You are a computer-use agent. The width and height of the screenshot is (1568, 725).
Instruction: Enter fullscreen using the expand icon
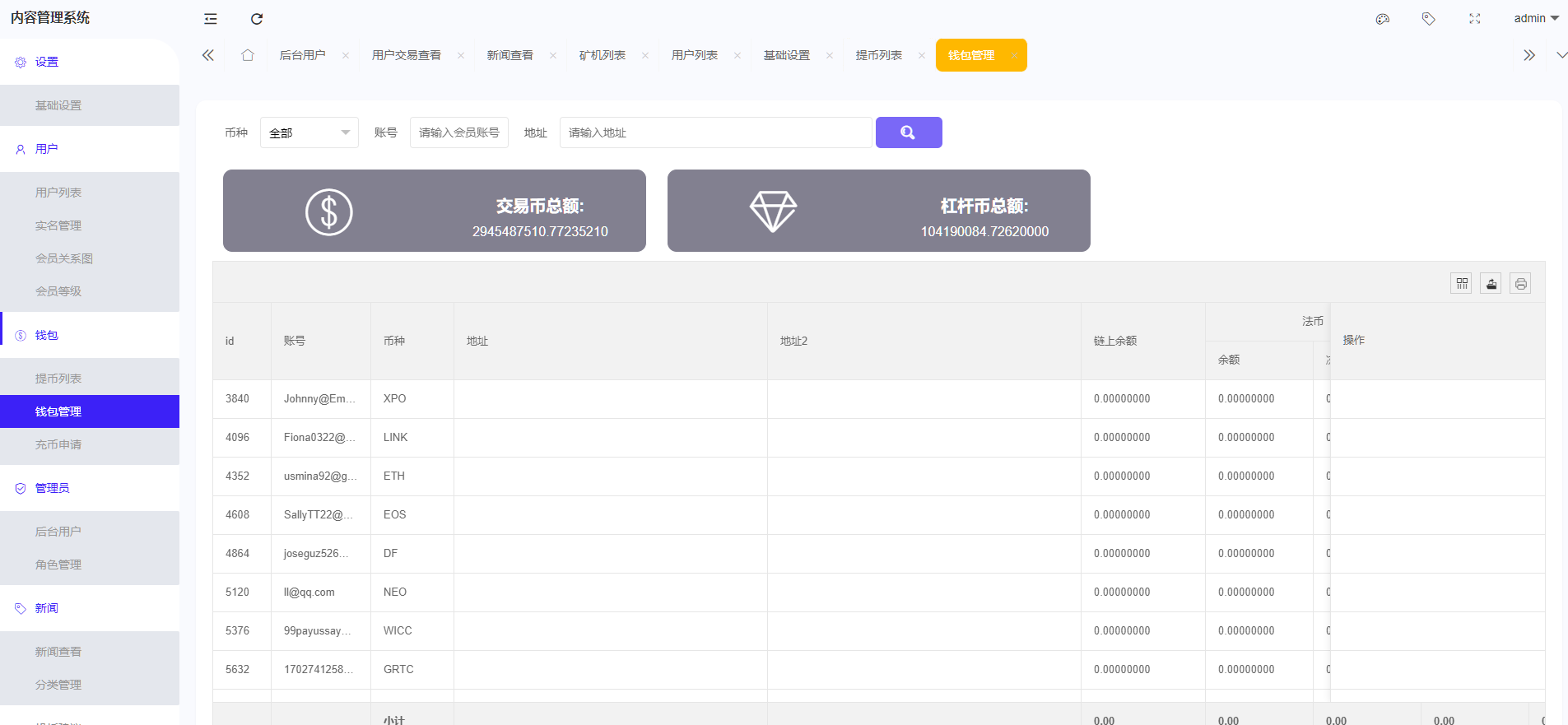(1475, 19)
